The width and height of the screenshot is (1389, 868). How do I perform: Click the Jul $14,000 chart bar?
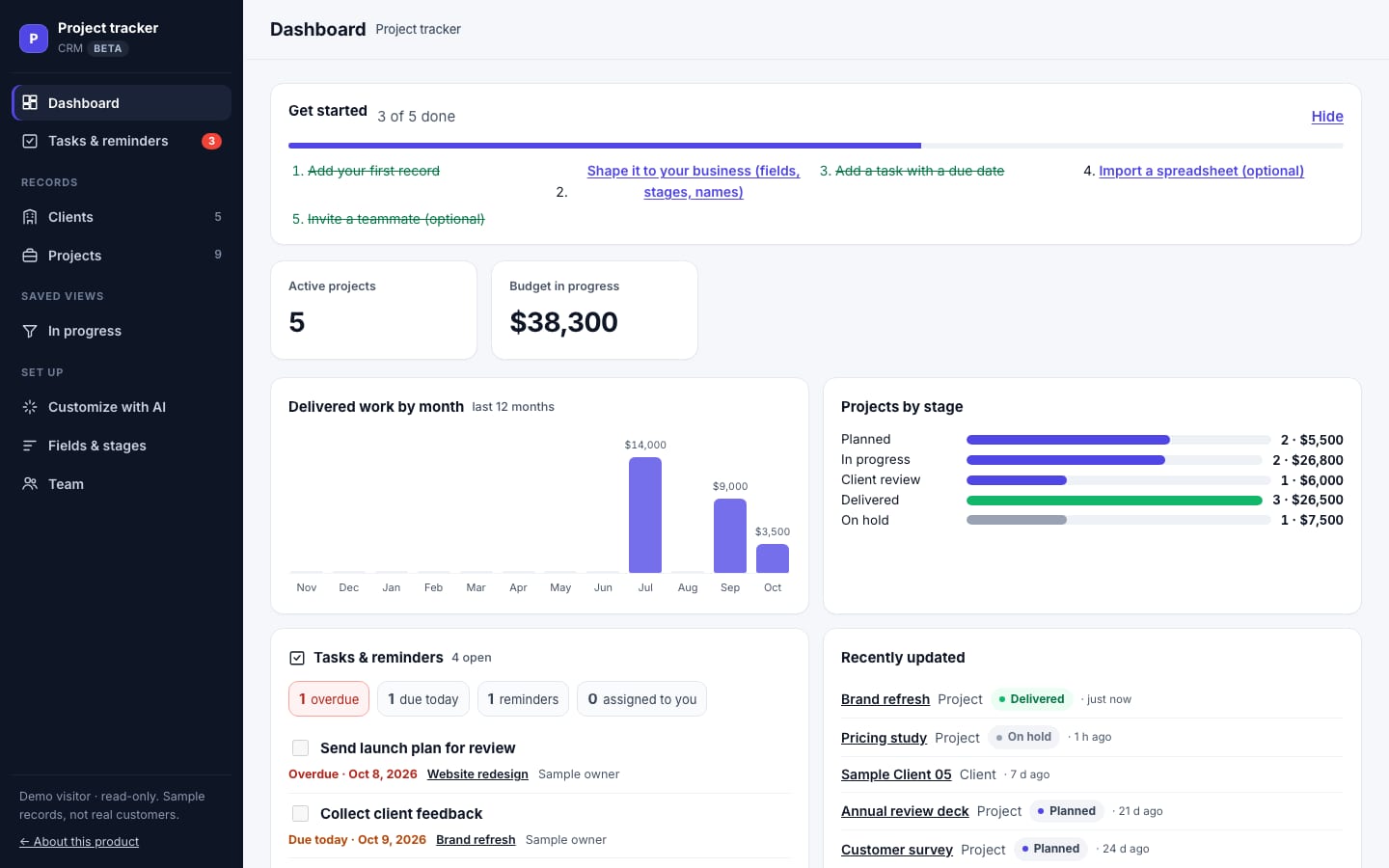pos(645,515)
